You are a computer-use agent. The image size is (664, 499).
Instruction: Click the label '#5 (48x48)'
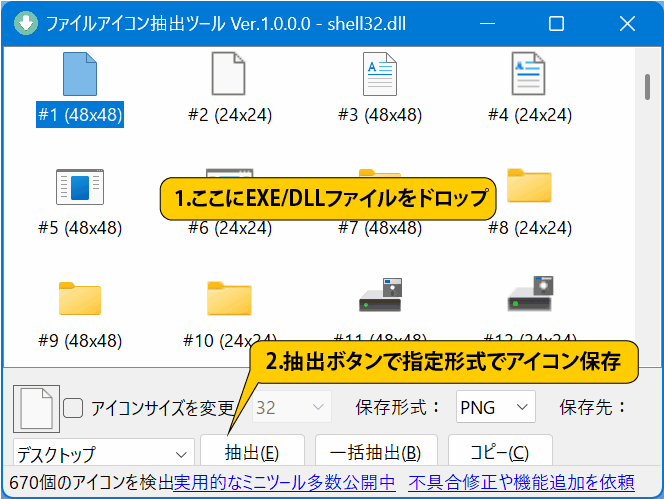(x=80, y=228)
